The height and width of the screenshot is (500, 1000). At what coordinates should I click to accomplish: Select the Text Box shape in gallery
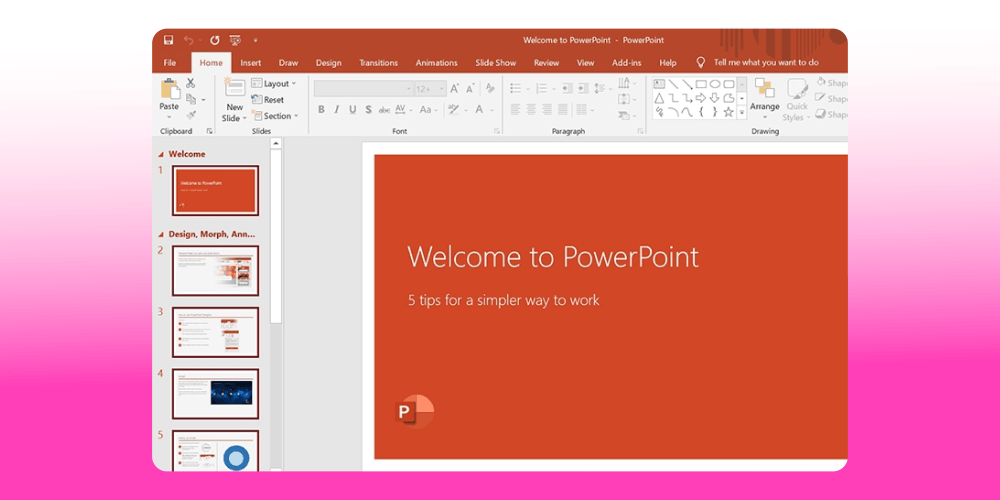pos(659,84)
